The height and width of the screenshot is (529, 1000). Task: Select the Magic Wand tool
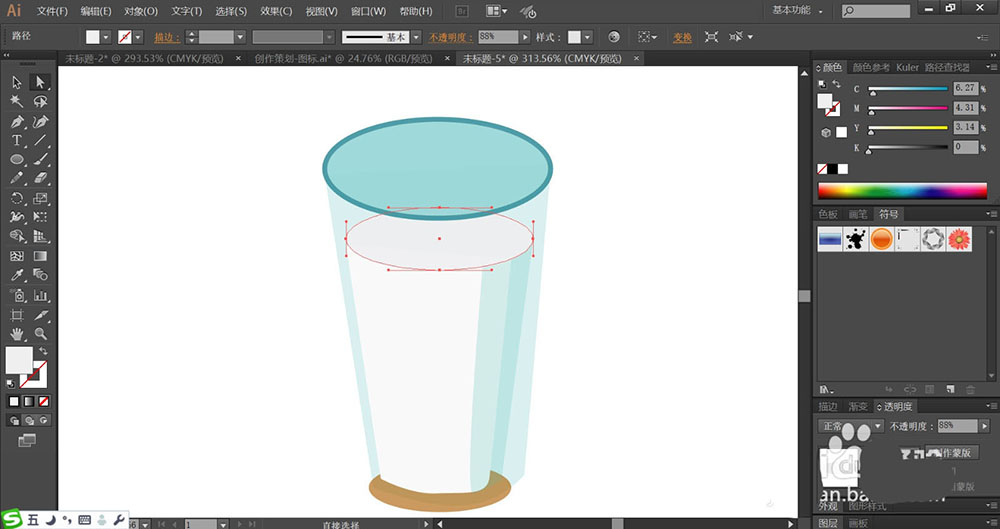[x=17, y=101]
